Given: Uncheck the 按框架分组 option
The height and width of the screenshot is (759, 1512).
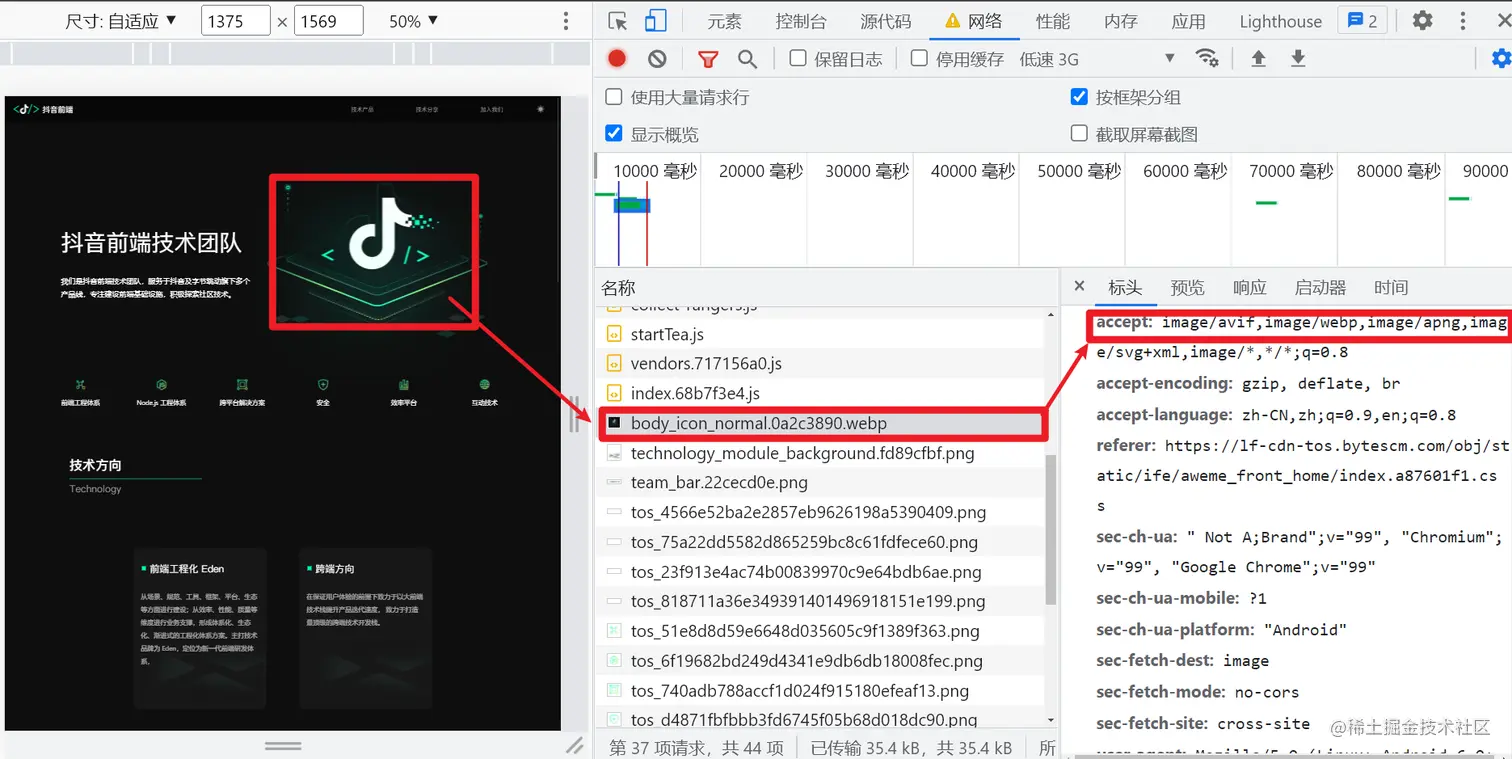Looking at the screenshot, I should [1079, 97].
